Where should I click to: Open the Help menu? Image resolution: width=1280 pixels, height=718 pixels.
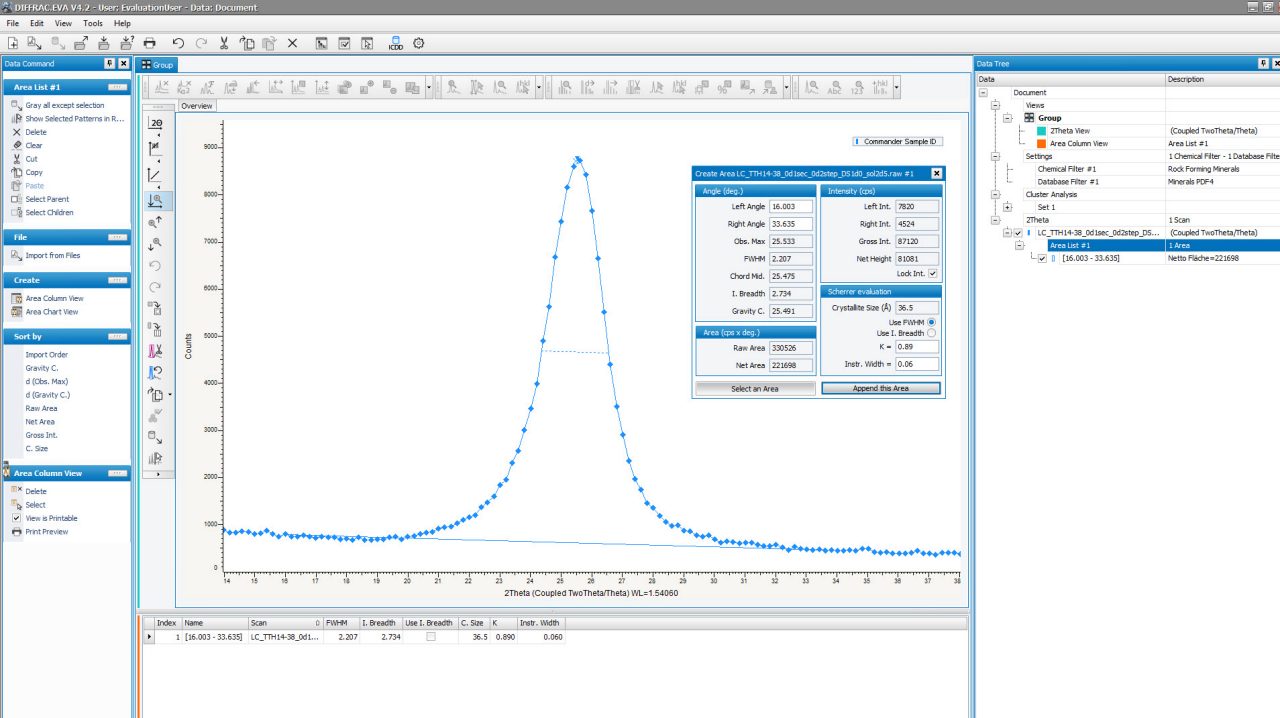[122, 23]
